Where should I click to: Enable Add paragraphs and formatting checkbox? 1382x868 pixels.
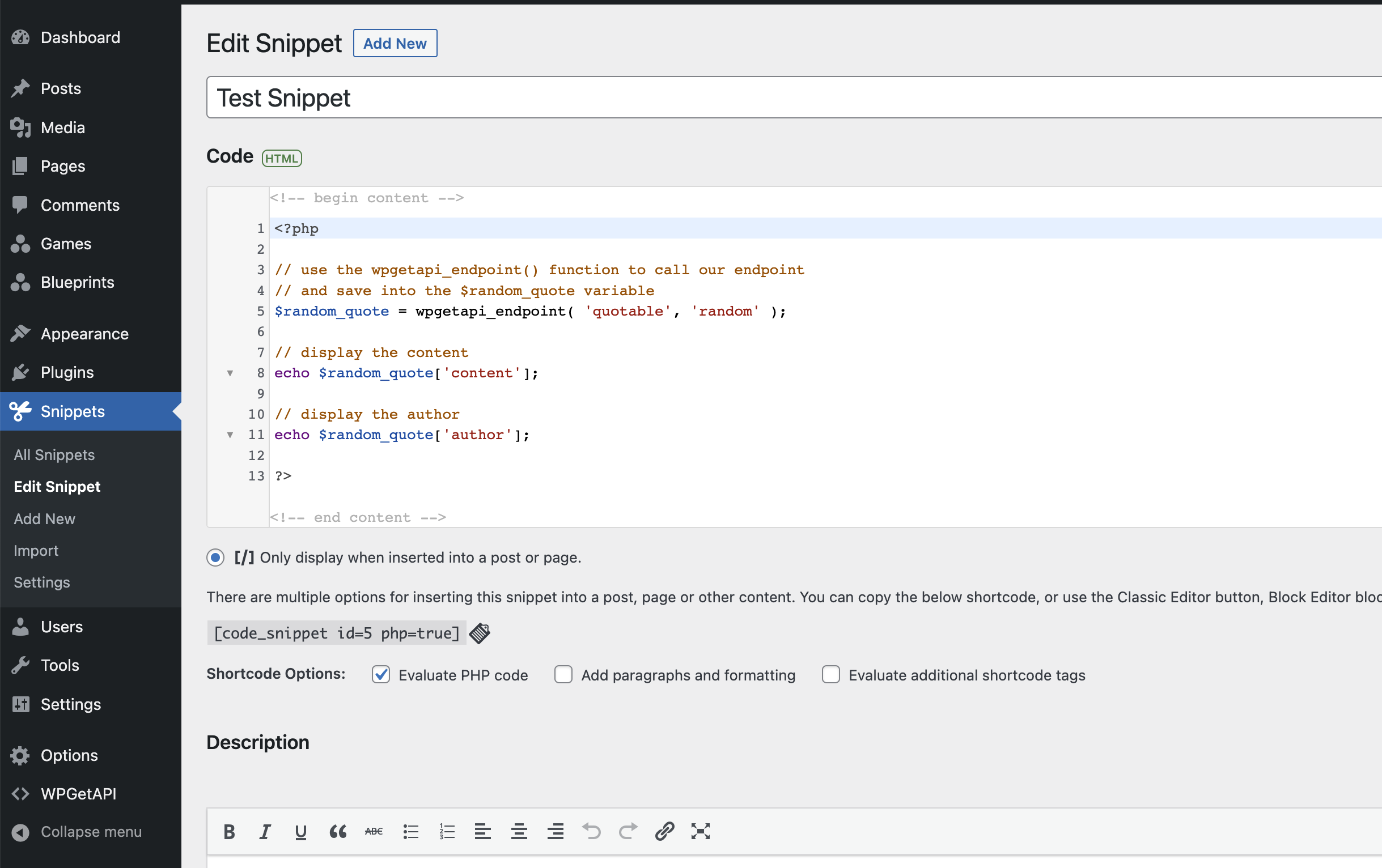coord(563,675)
